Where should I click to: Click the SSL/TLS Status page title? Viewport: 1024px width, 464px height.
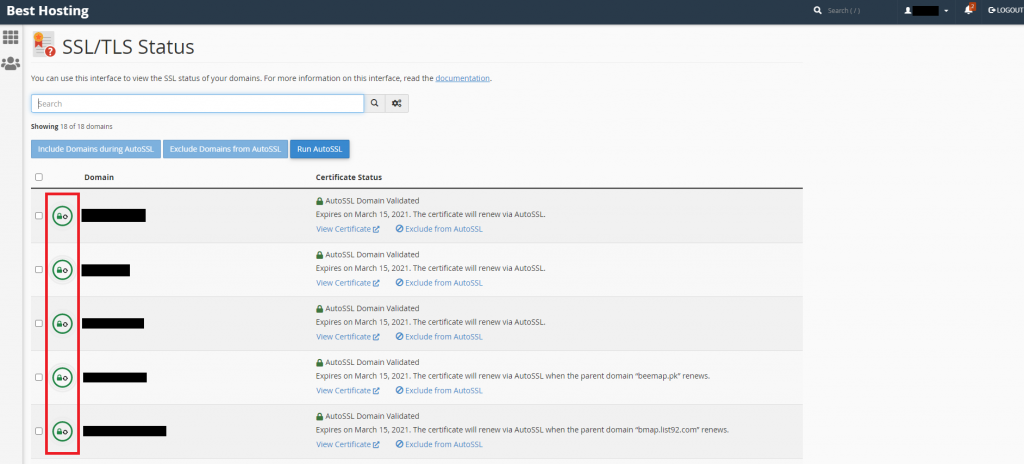coord(128,47)
